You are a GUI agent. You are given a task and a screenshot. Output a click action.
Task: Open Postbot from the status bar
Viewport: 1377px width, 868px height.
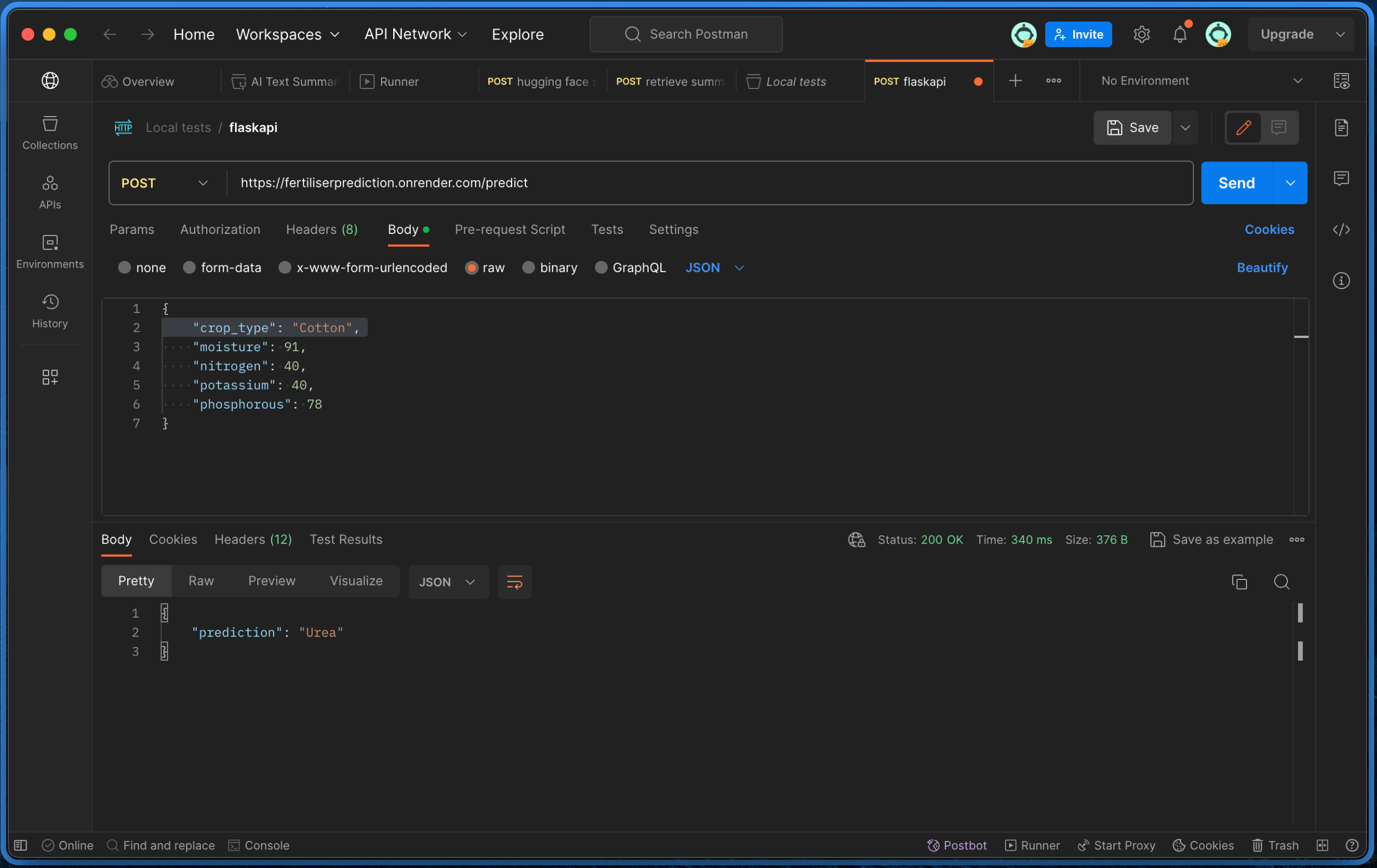tap(957, 845)
